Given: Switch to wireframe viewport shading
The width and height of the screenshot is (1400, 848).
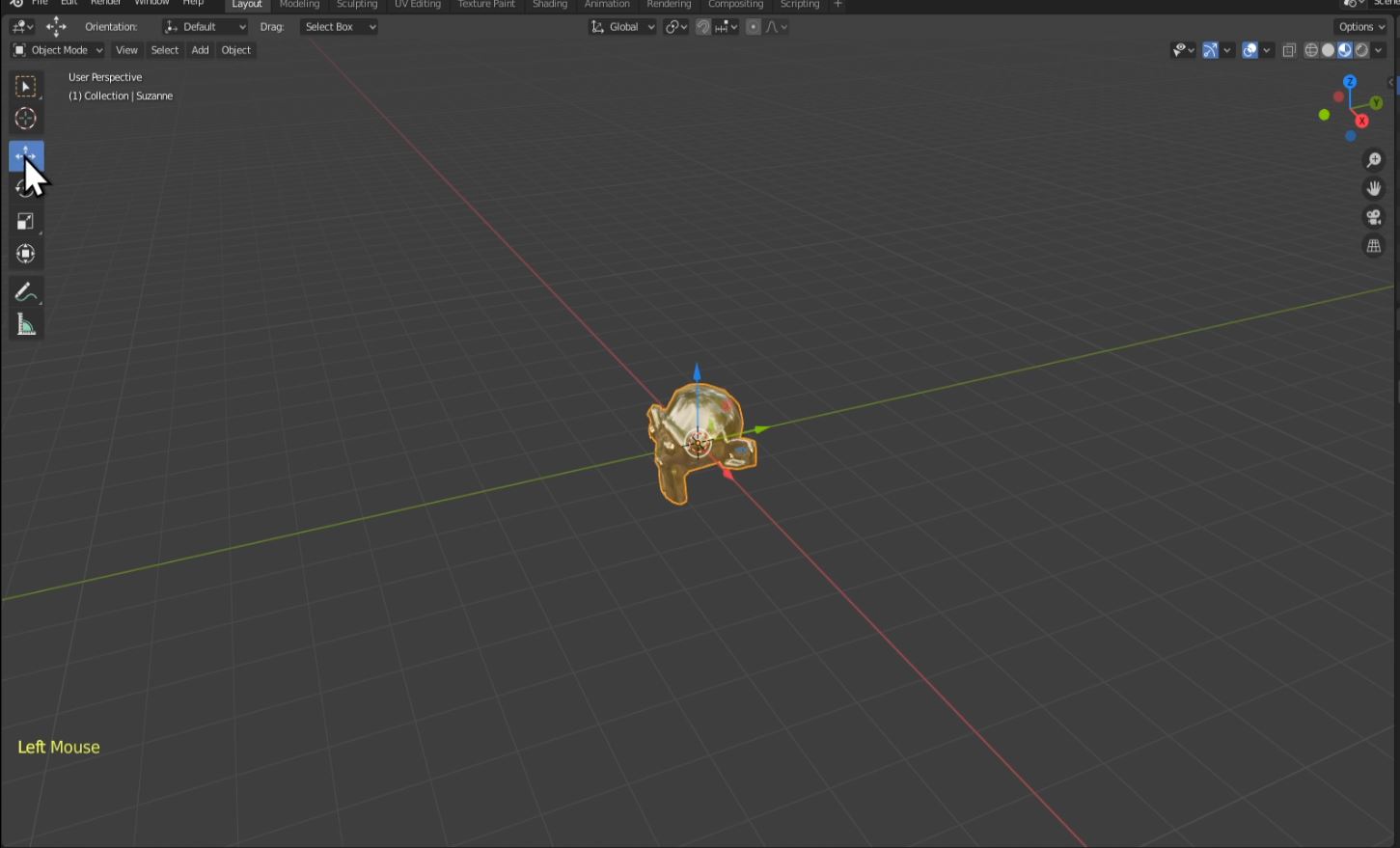Looking at the screenshot, I should click(x=1311, y=50).
